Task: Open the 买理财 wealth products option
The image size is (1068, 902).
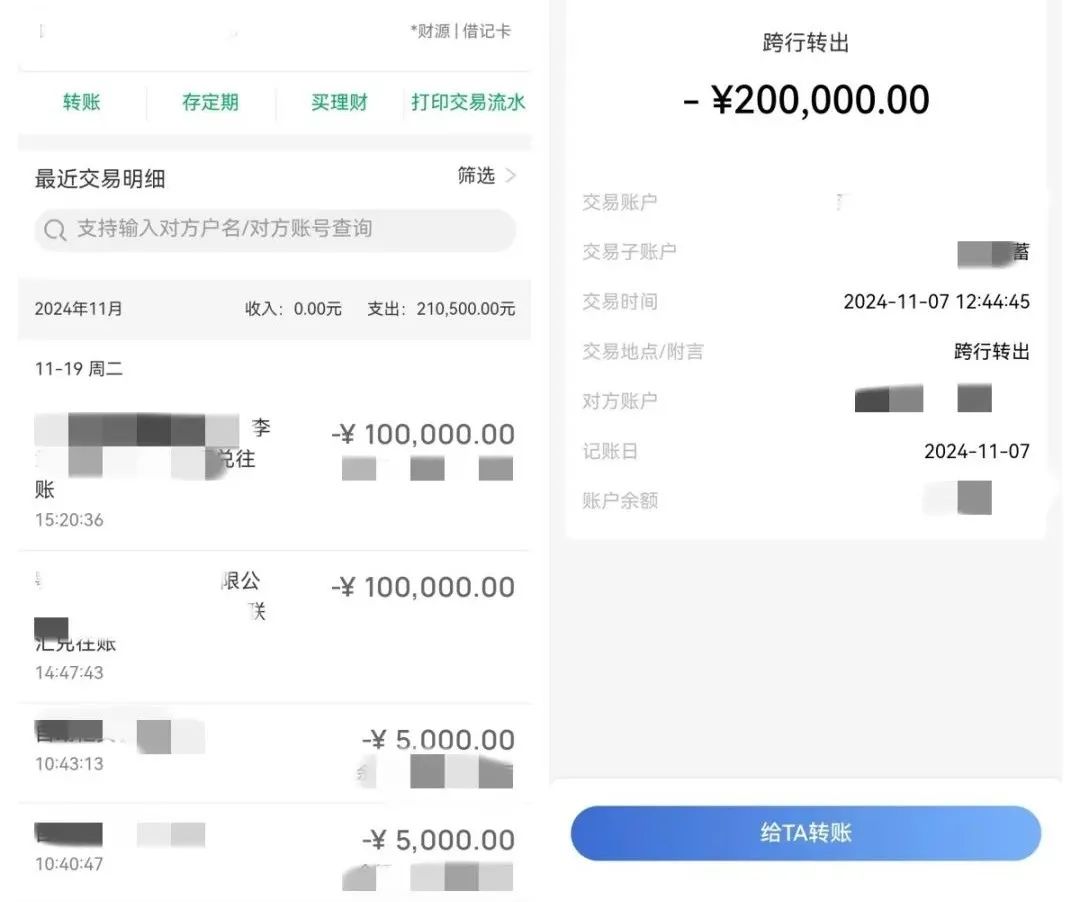Action: [339, 103]
